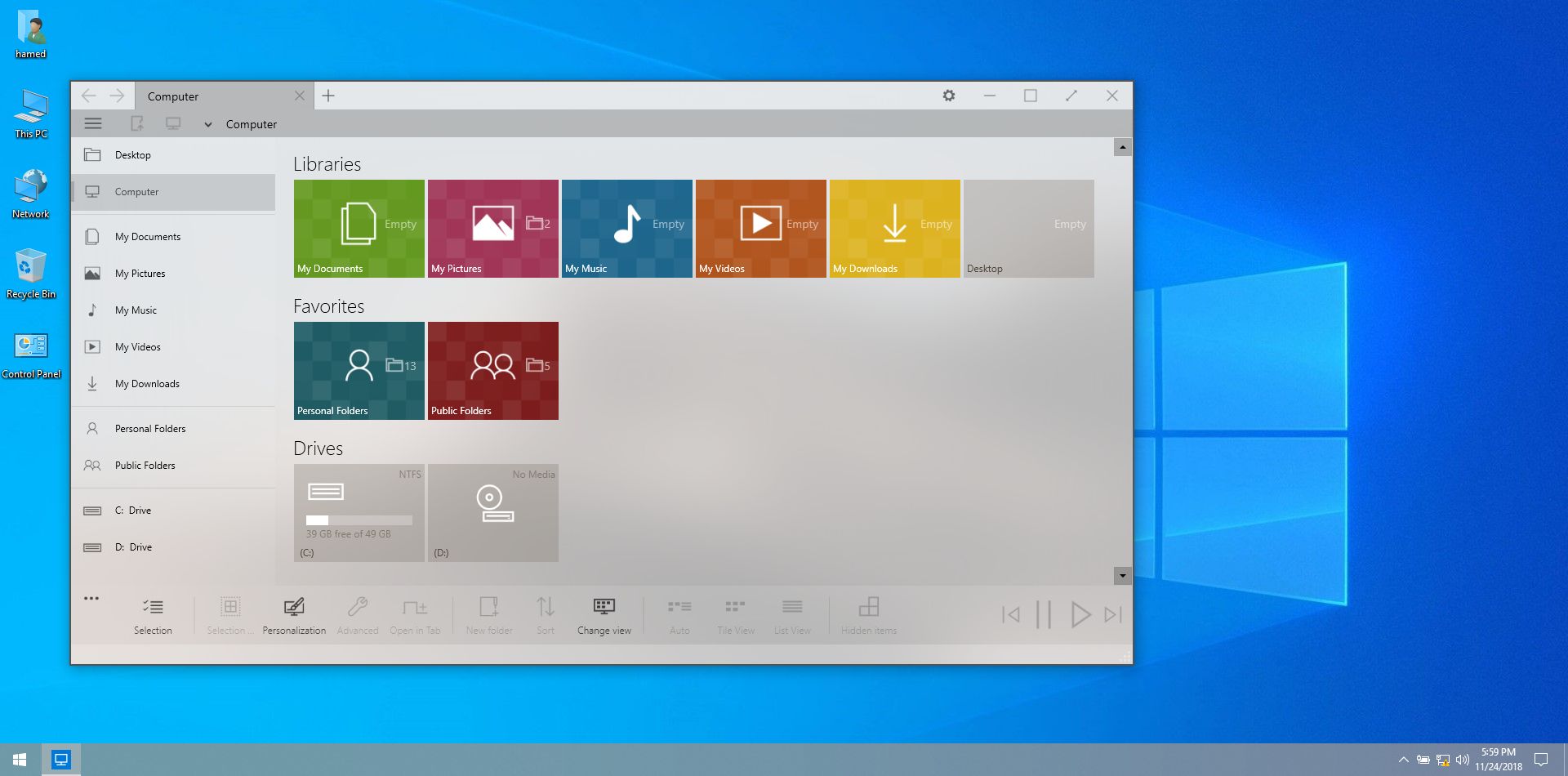Viewport: 1568px width, 776px height.
Task: Open the Selection tool in the toolbar
Action: [154, 613]
